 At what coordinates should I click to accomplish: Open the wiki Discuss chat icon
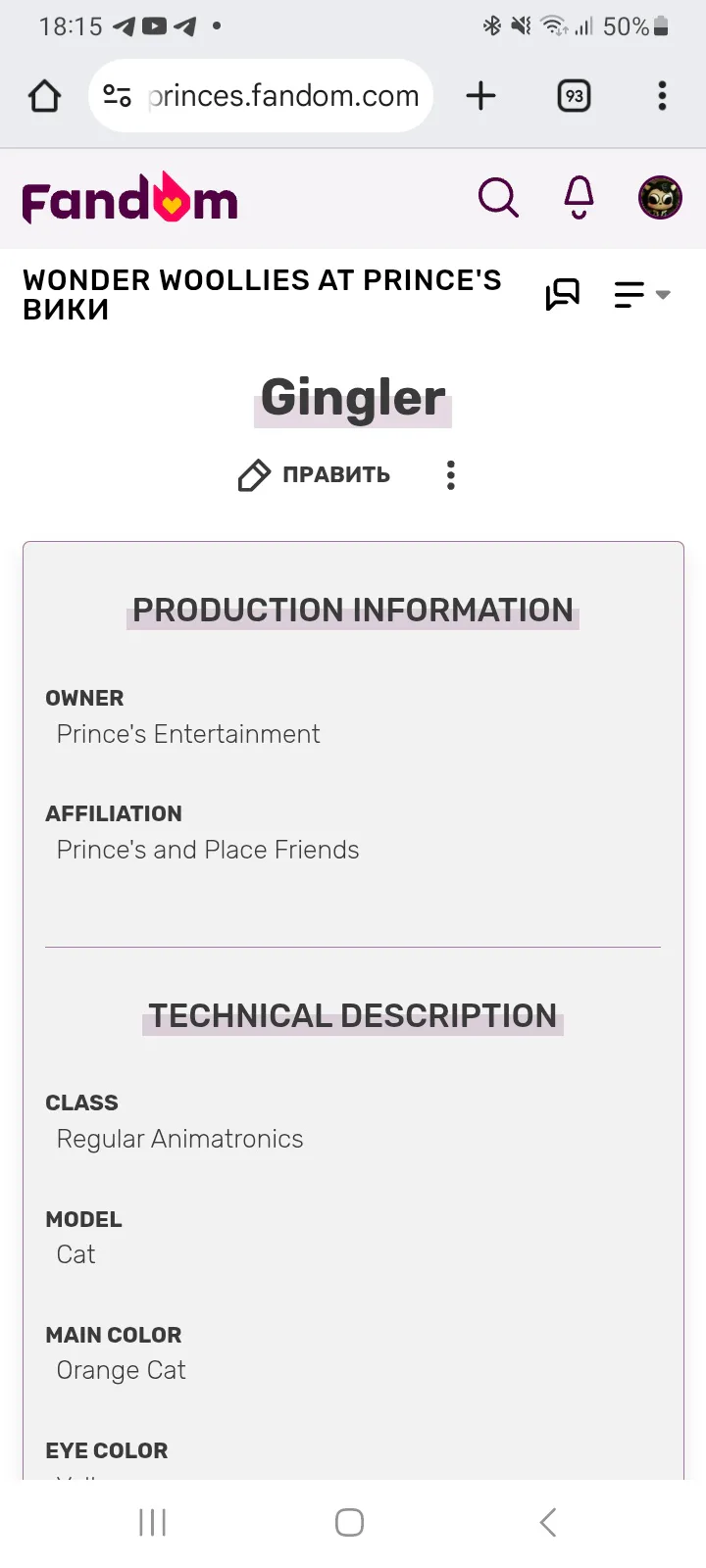pos(563,294)
